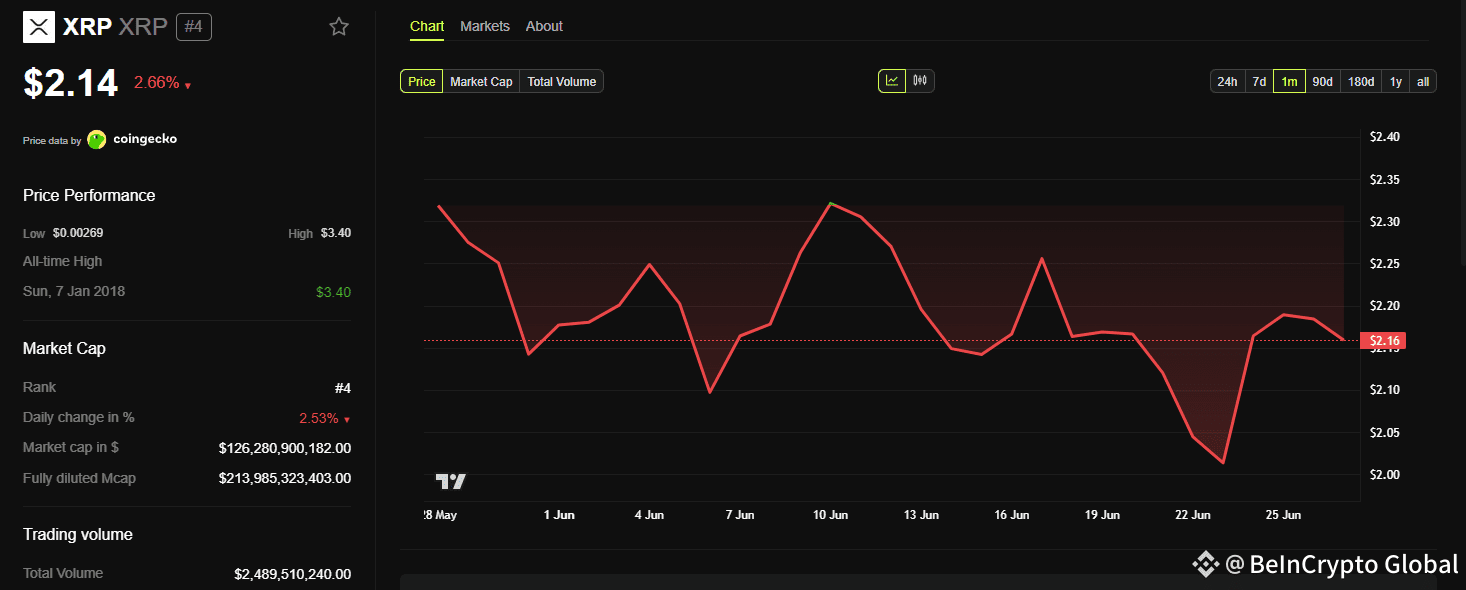Click the 10 Jun date label on x-axis
Viewport: 1466px width, 590px height.
click(830, 515)
